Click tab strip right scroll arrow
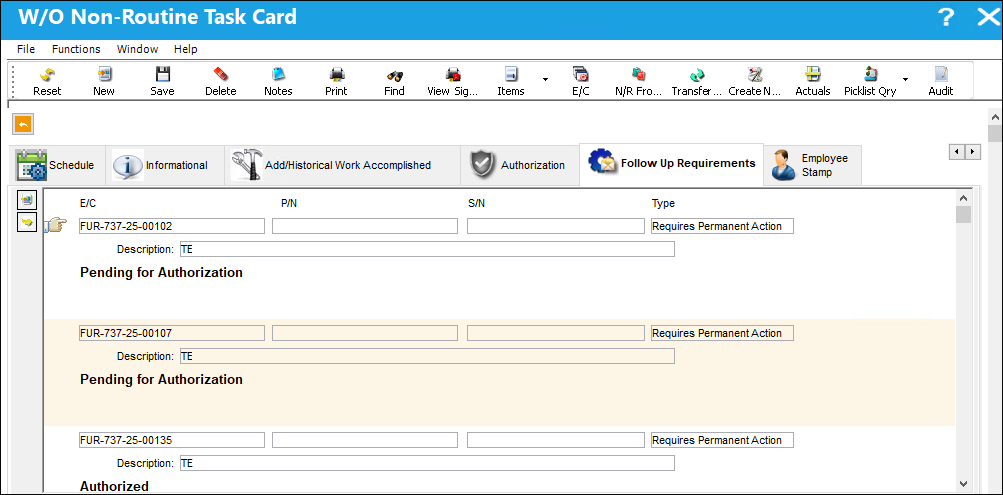 (x=973, y=152)
